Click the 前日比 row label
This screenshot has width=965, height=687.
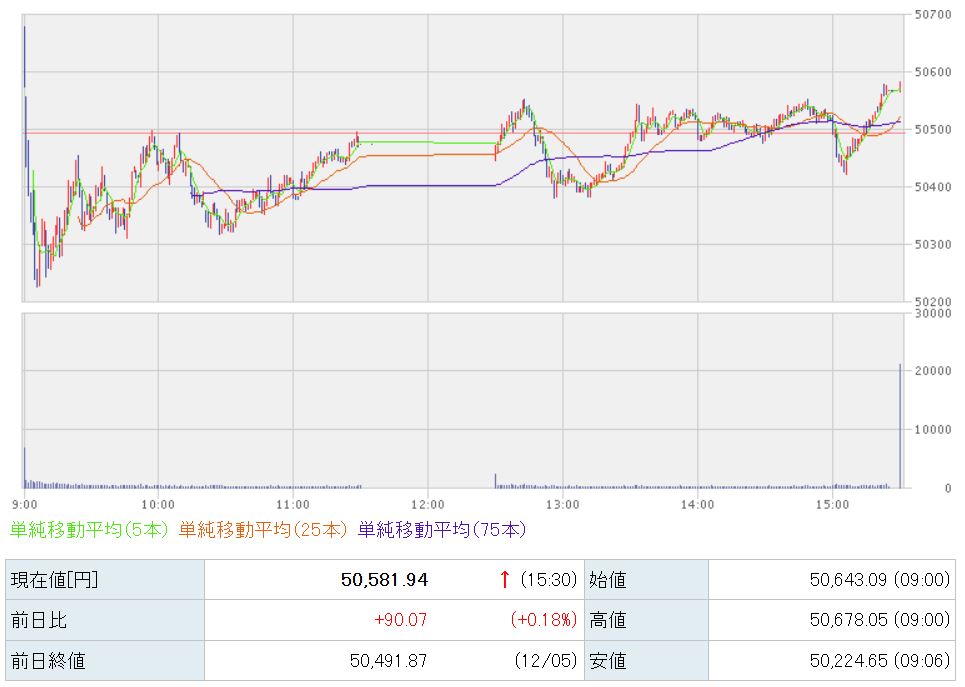tap(39, 620)
